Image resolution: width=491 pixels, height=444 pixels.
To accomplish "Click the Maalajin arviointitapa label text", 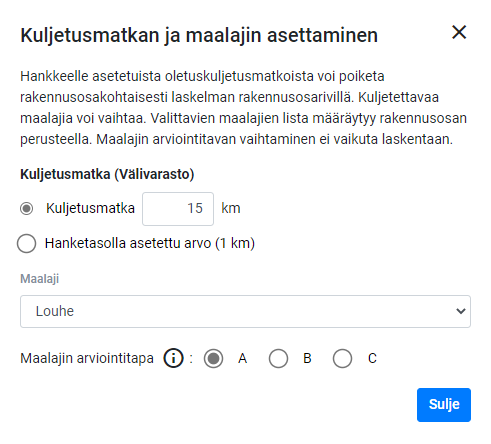I will (87, 358).
